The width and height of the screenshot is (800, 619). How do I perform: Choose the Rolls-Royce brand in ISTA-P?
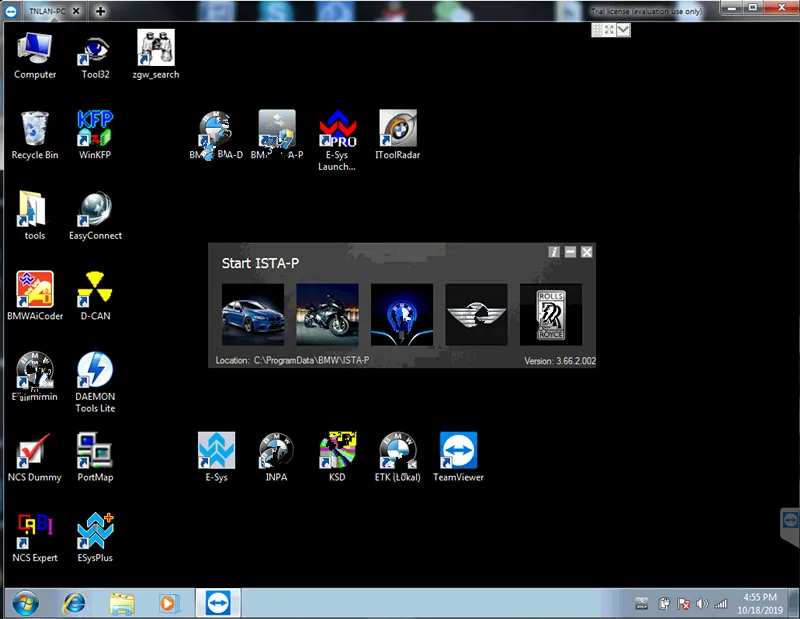click(551, 315)
